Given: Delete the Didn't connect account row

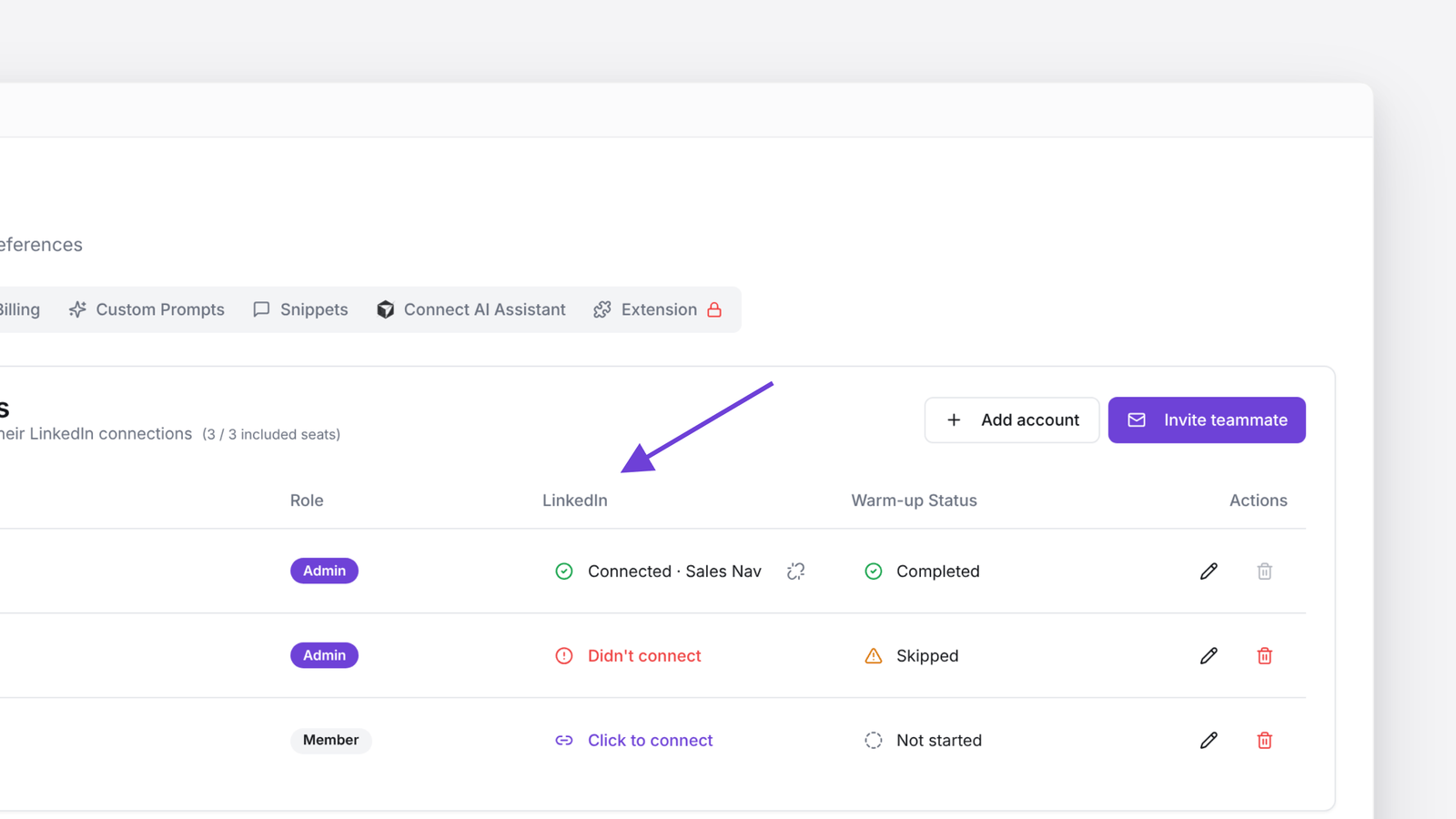Looking at the screenshot, I should 1264,656.
